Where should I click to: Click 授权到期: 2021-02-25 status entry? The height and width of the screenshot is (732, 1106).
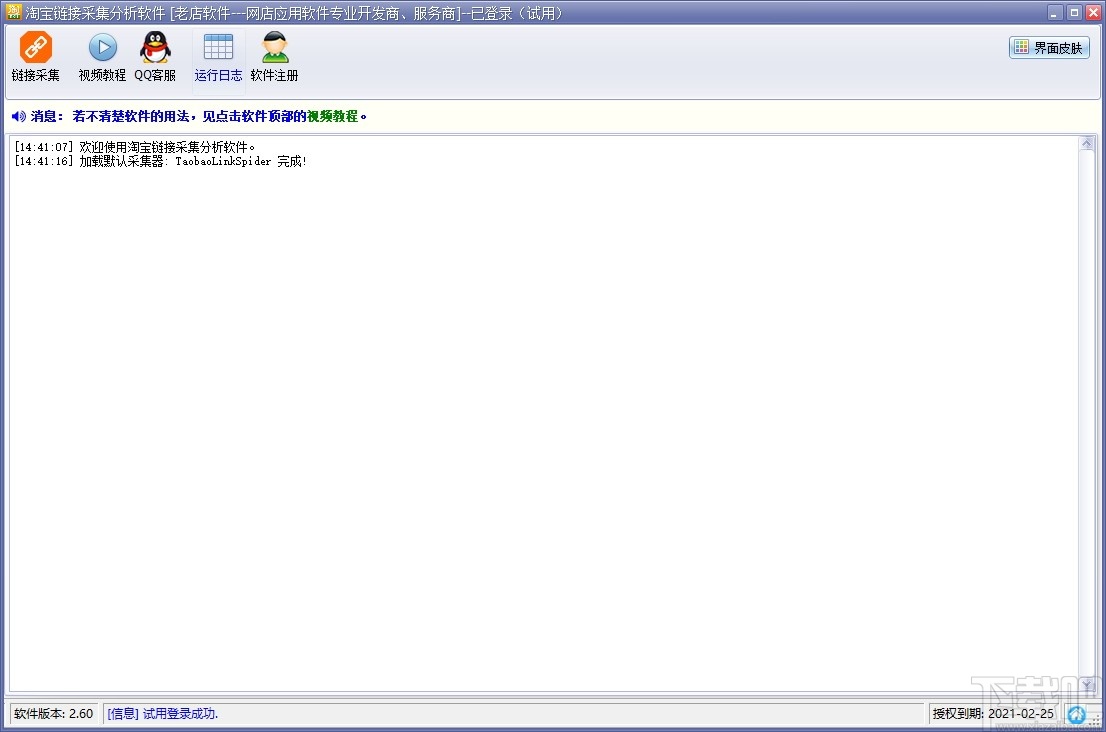(992, 714)
